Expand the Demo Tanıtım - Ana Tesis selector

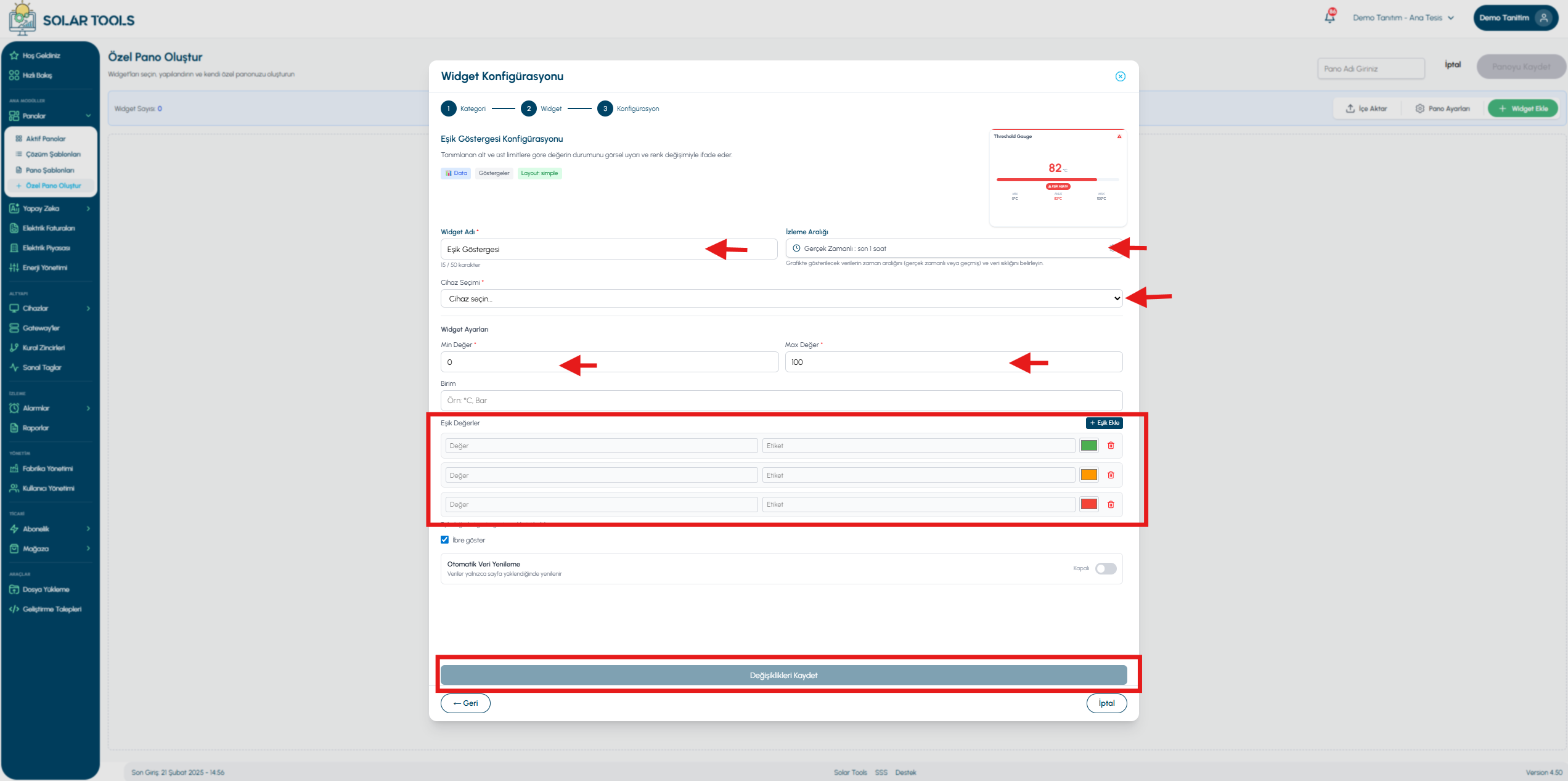point(1403,18)
